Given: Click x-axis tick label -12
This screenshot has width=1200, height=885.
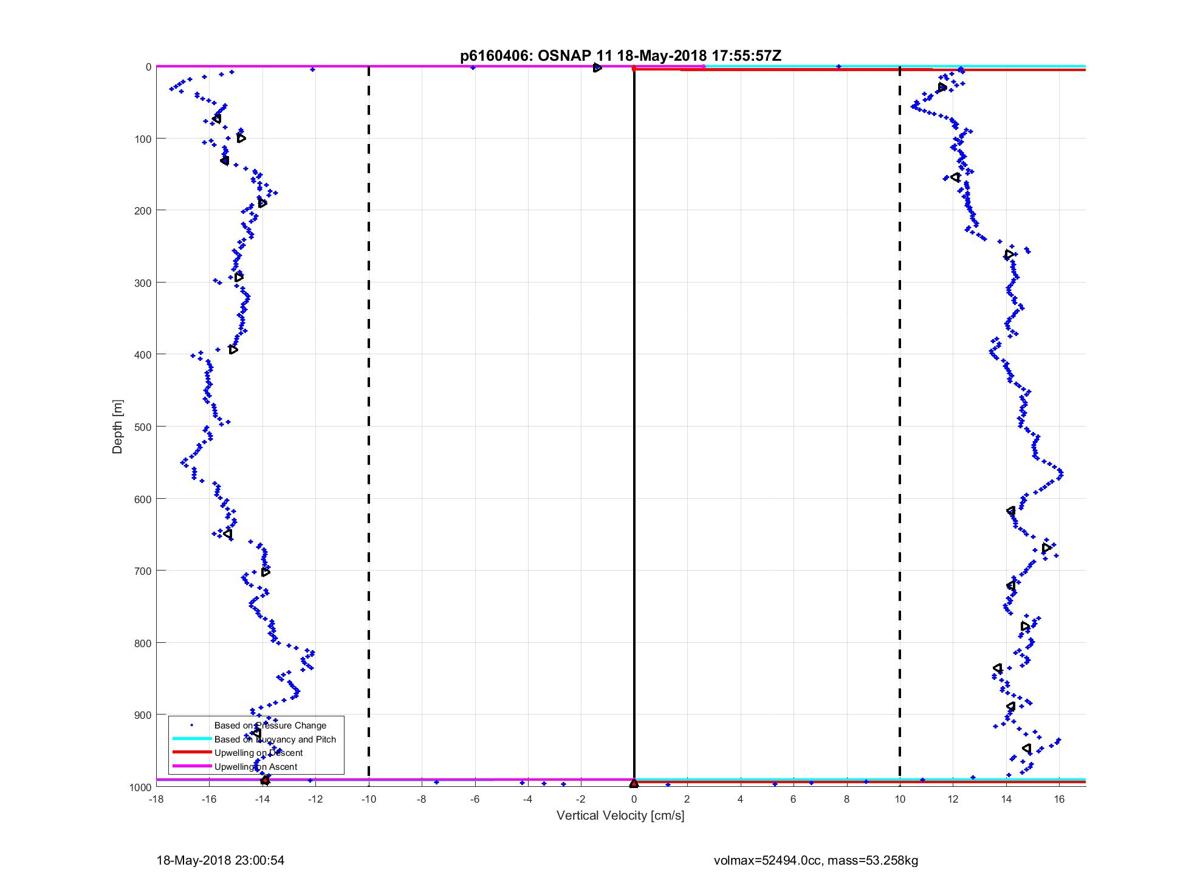Looking at the screenshot, I should (x=315, y=799).
